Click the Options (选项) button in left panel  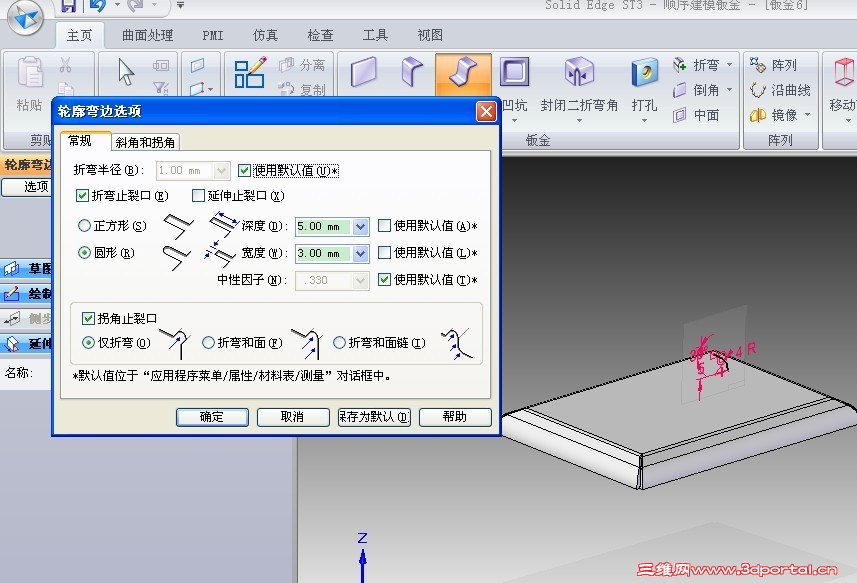(x=26, y=186)
